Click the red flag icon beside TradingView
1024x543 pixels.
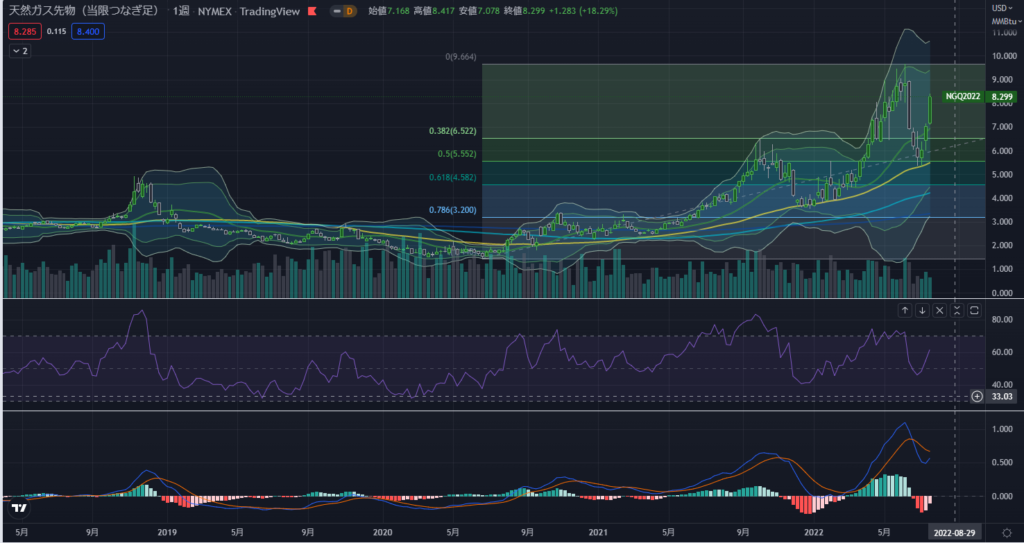pyautogui.click(x=315, y=10)
